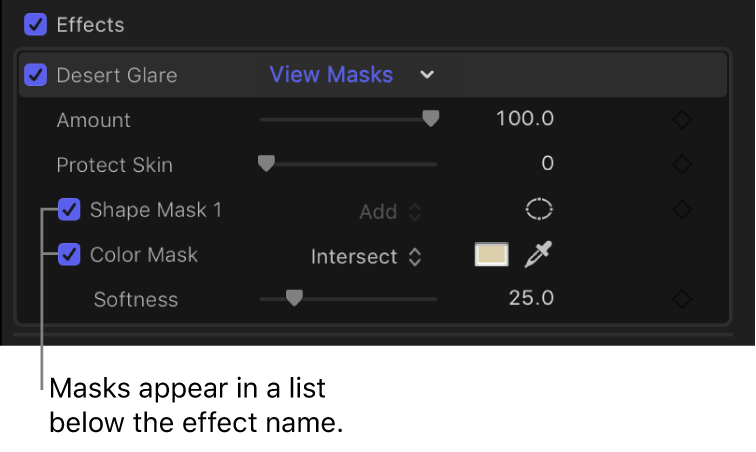Turn off the Color Mask checkbox
756x452 pixels.
69,255
